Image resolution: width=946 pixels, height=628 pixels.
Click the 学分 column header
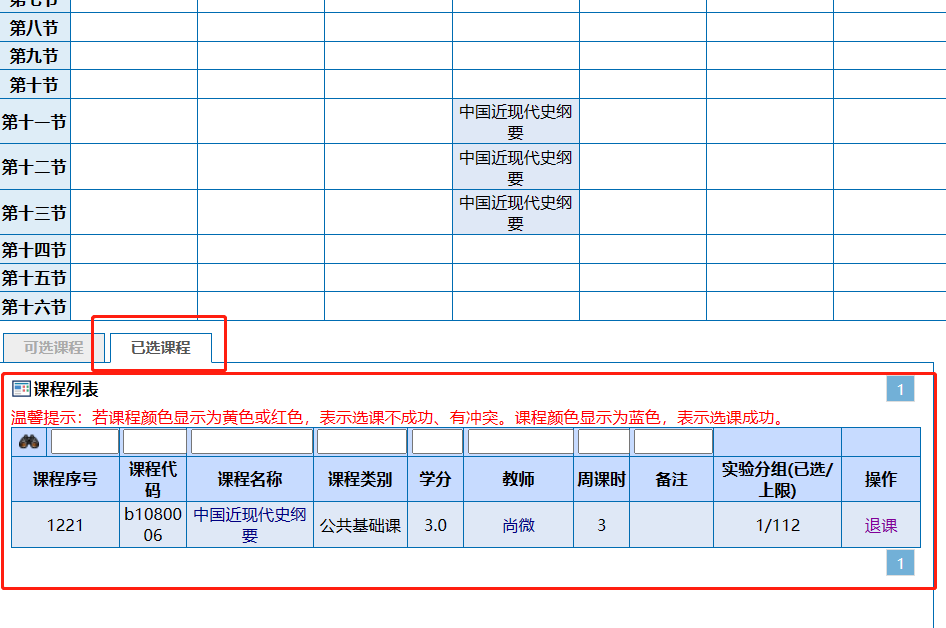pyautogui.click(x=436, y=479)
